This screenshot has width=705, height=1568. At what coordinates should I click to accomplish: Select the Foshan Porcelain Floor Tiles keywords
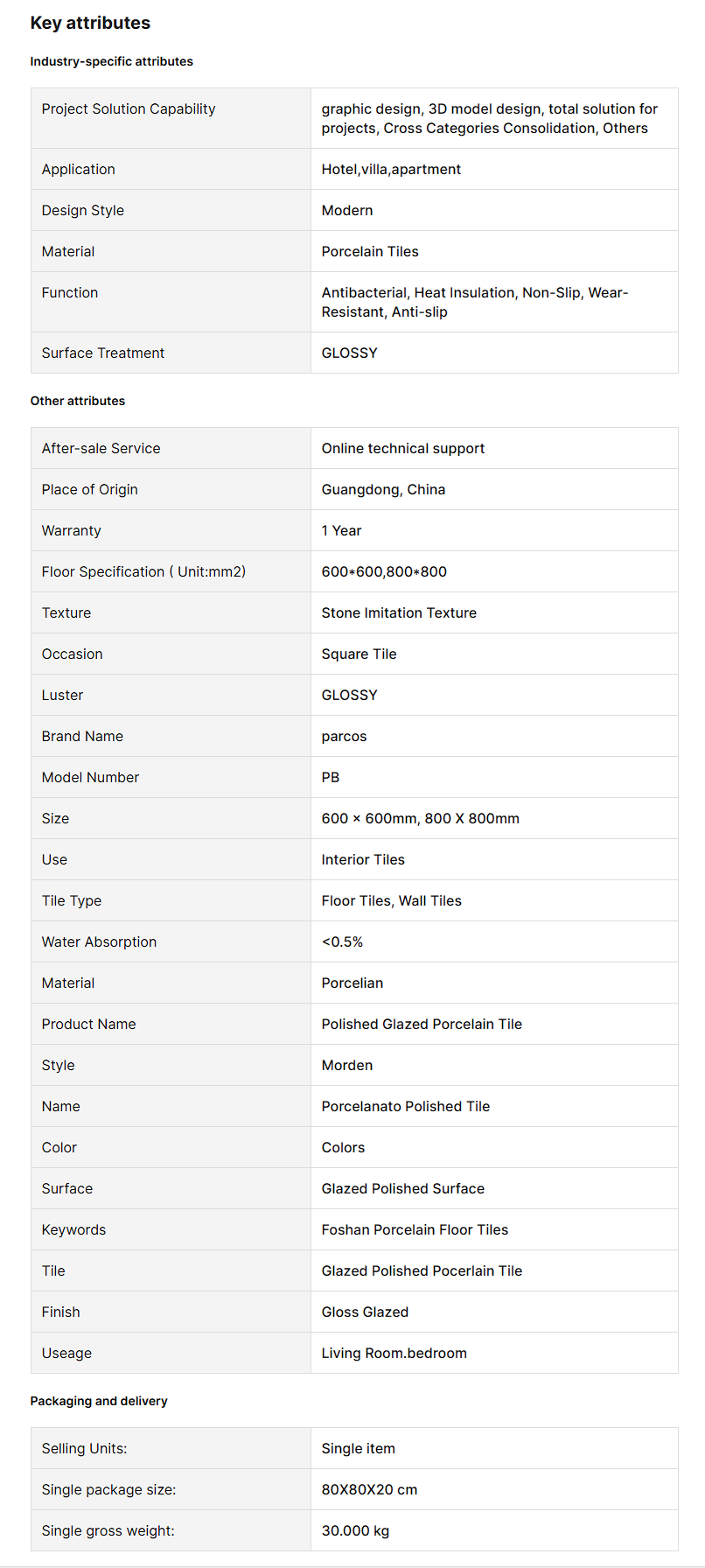click(x=415, y=1229)
